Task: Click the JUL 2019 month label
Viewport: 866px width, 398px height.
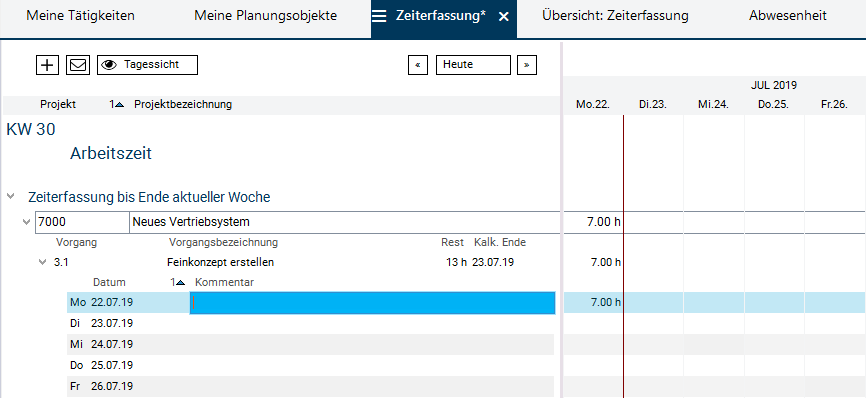Action: tap(774, 86)
